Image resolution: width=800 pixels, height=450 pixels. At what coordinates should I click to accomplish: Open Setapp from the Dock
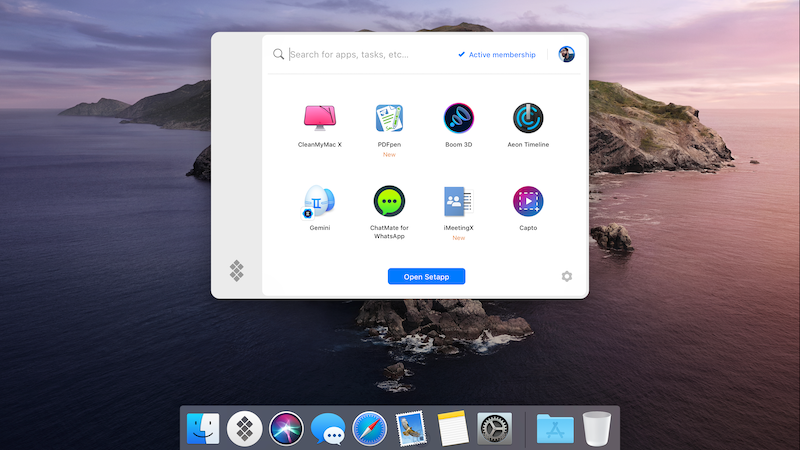point(244,429)
